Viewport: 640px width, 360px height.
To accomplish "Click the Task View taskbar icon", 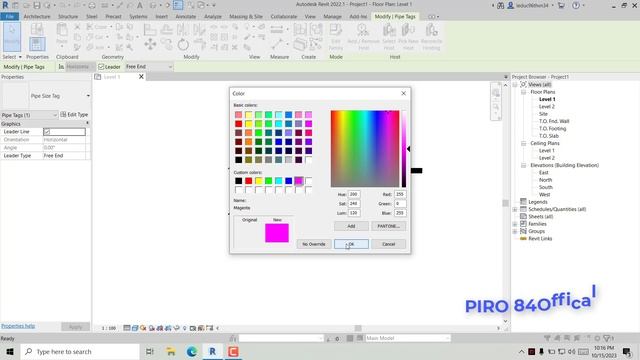I will [x=149, y=351].
